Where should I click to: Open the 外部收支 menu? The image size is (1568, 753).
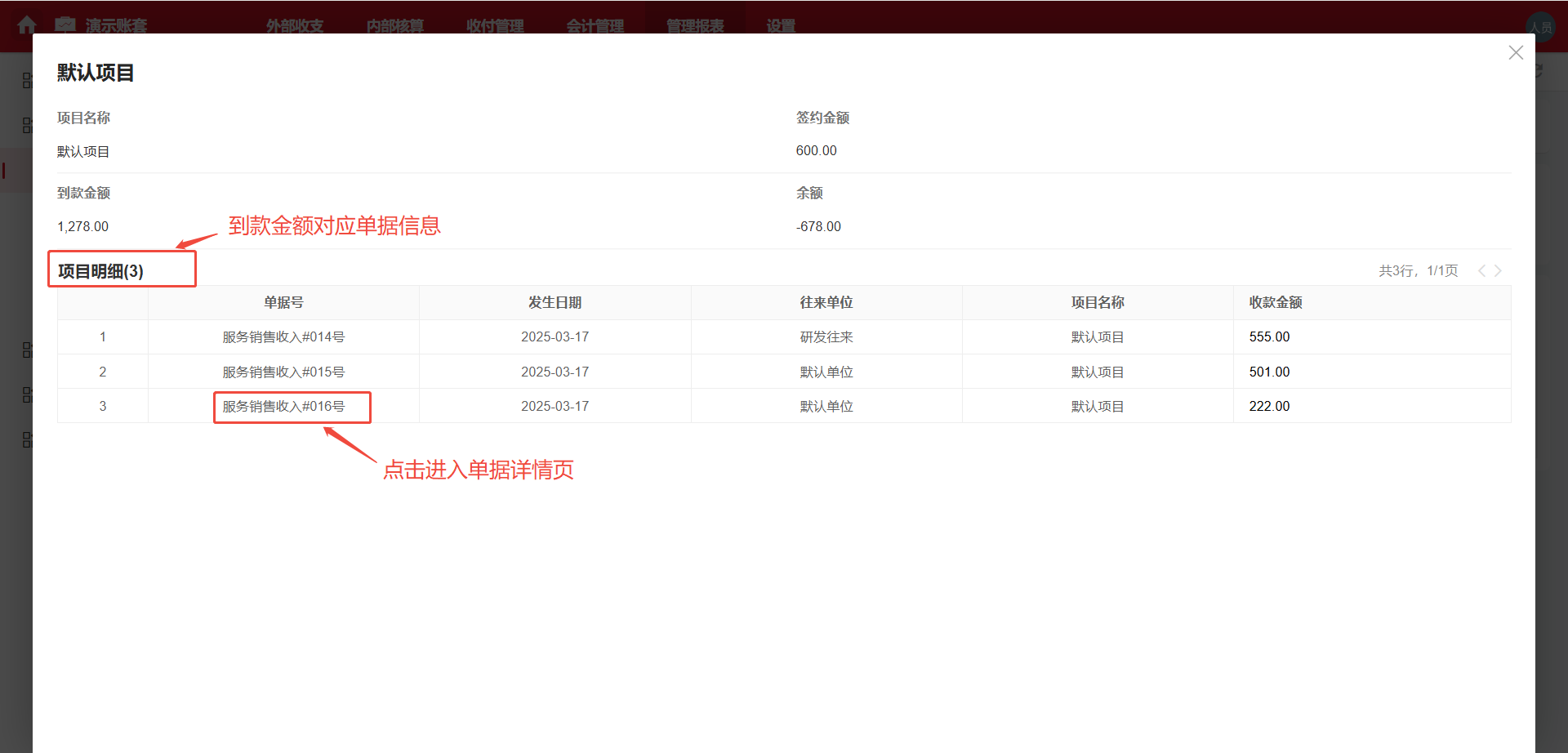(294, 25)
